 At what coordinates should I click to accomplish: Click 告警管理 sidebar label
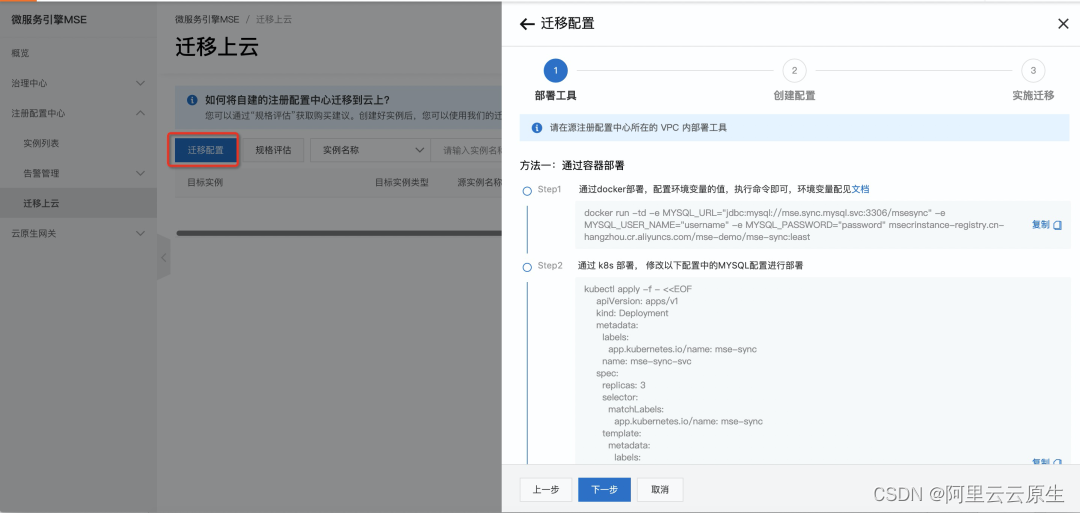coord(41,173)
